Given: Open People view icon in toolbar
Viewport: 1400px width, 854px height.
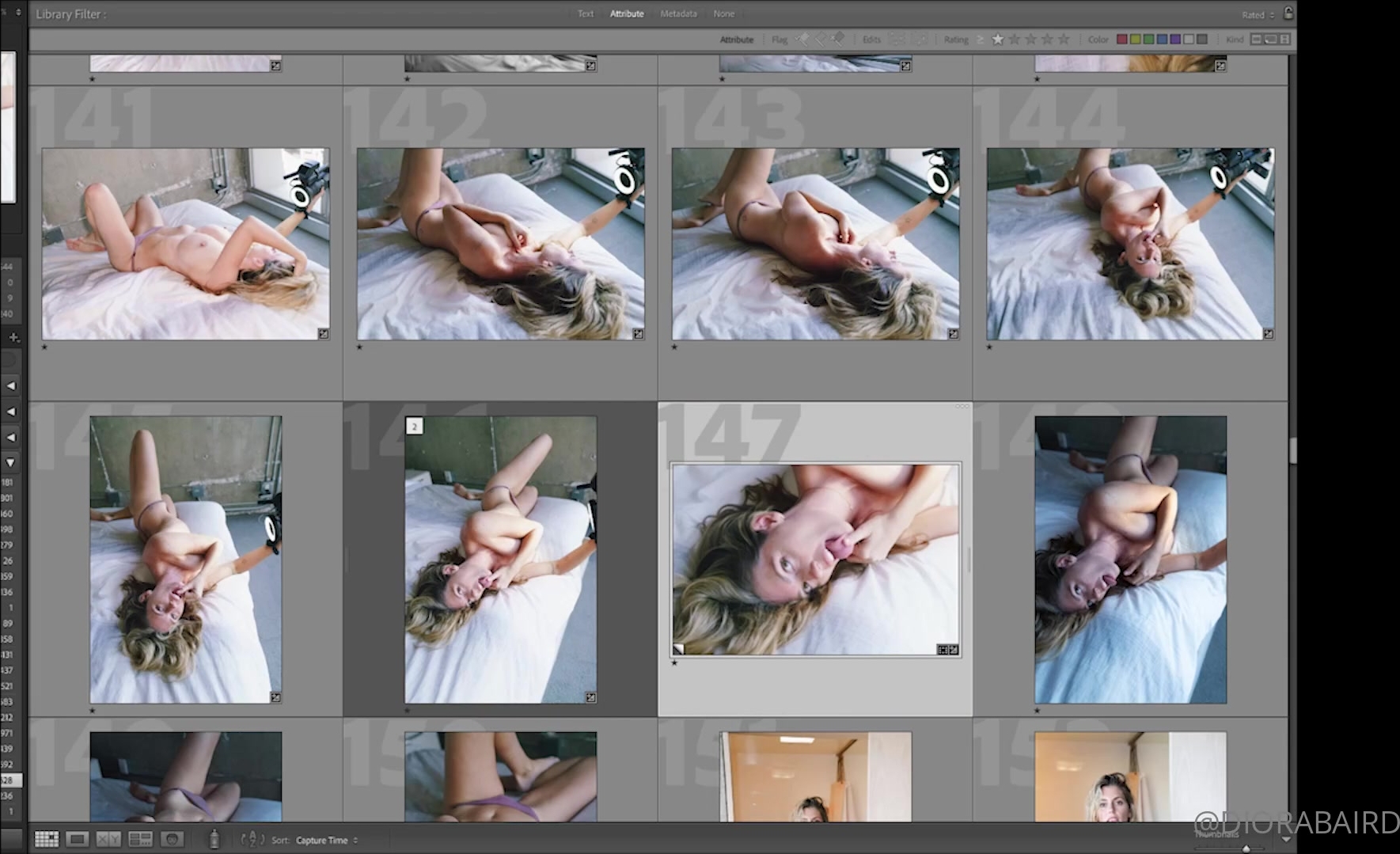Looking at the screenshot, I should coord(172,839).
